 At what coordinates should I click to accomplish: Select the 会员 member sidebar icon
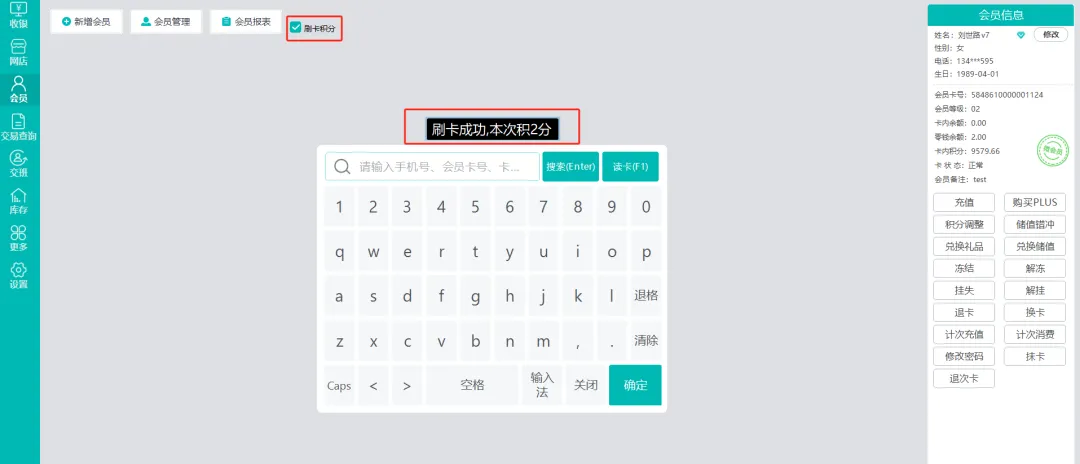click(19, 90)
